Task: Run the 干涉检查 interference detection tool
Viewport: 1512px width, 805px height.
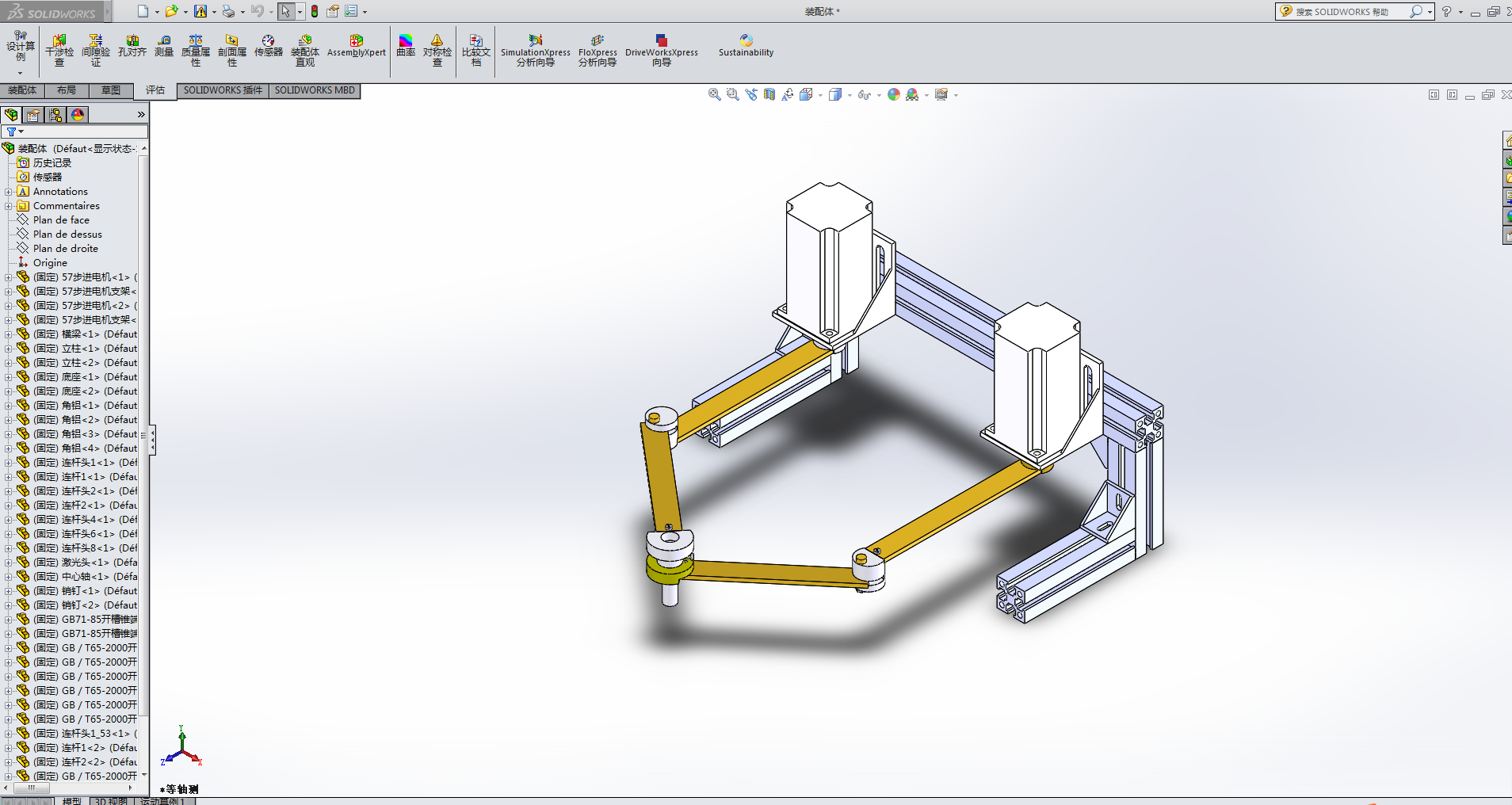Action: tap(59, 50)
